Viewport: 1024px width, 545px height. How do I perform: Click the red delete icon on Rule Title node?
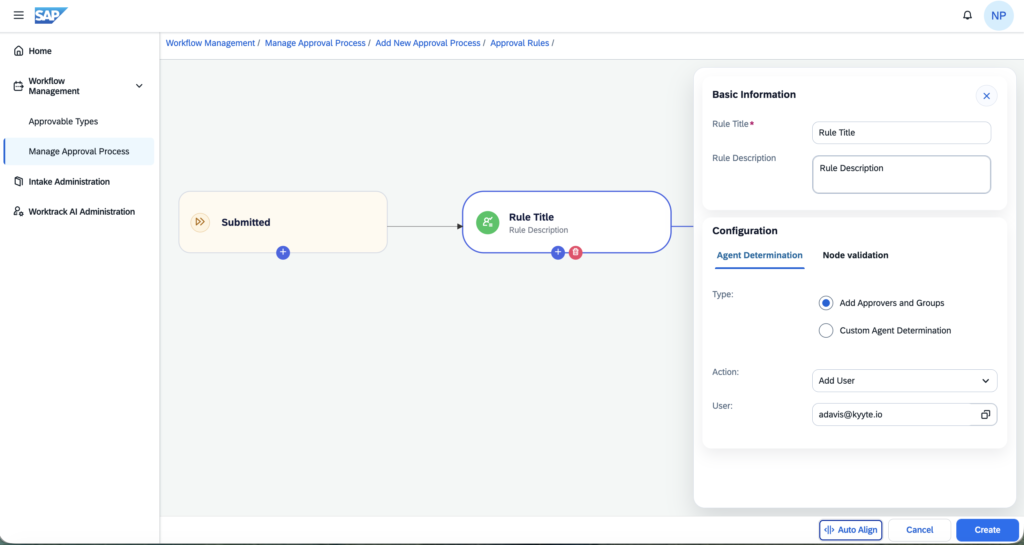pos(575,253)
